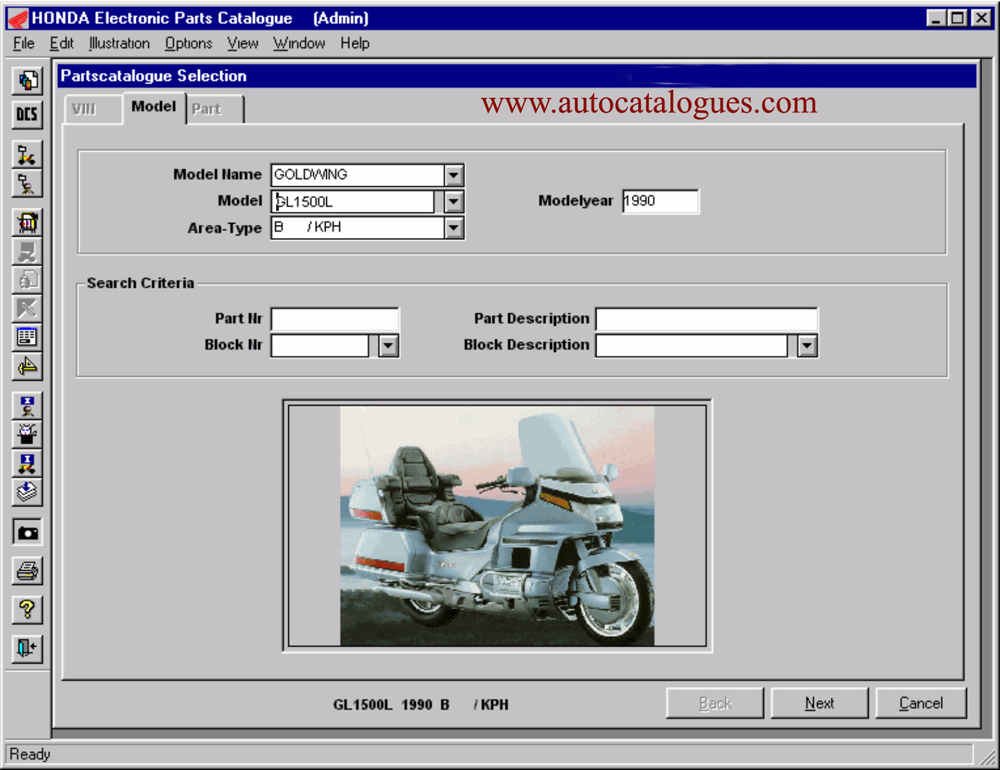This screenshot has height=770, width=1000.
Task: Click the magic hat wizard icon
Action: coord(27,434)
